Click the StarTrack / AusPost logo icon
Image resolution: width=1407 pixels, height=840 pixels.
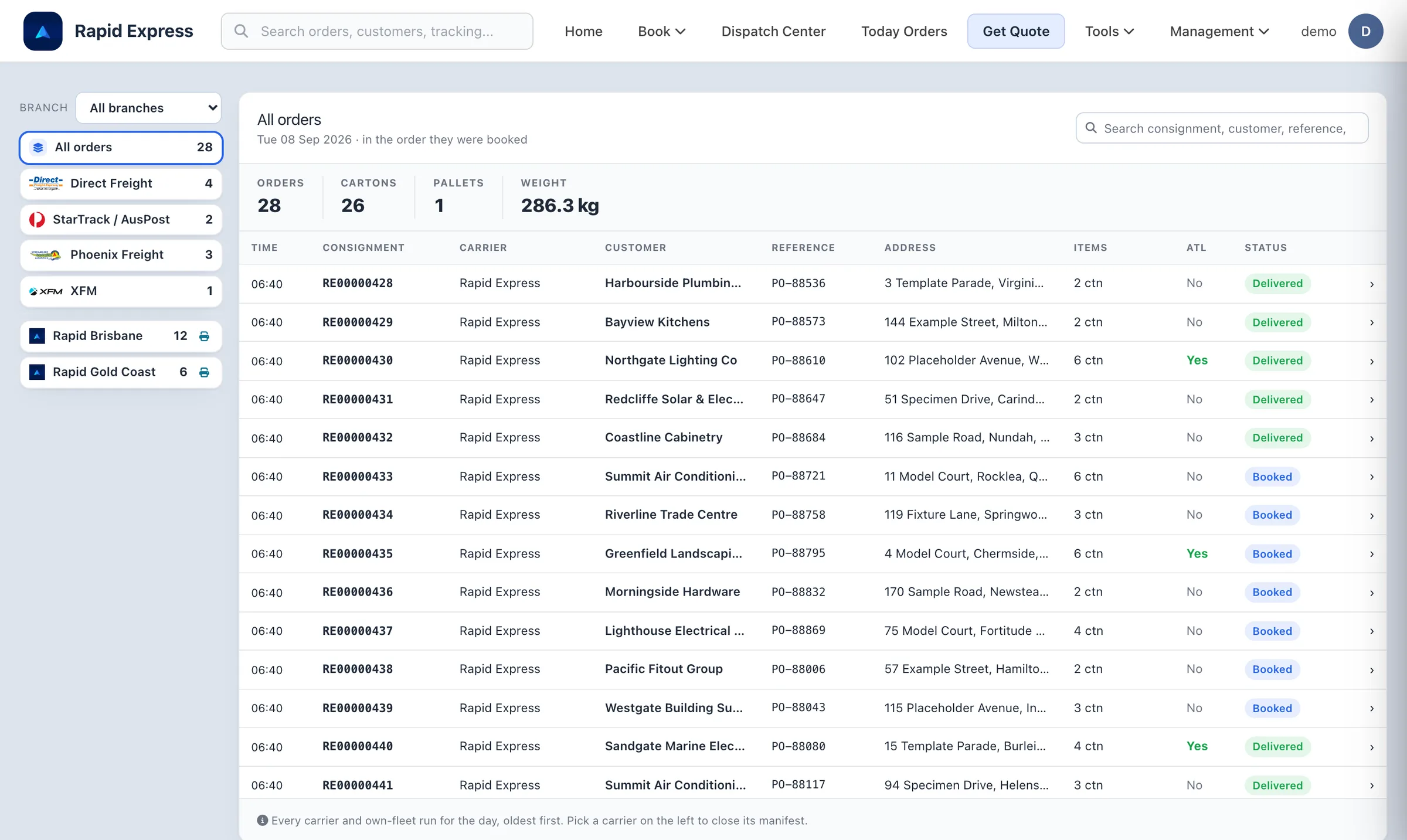pyautogui.click(x=37, y=220)
